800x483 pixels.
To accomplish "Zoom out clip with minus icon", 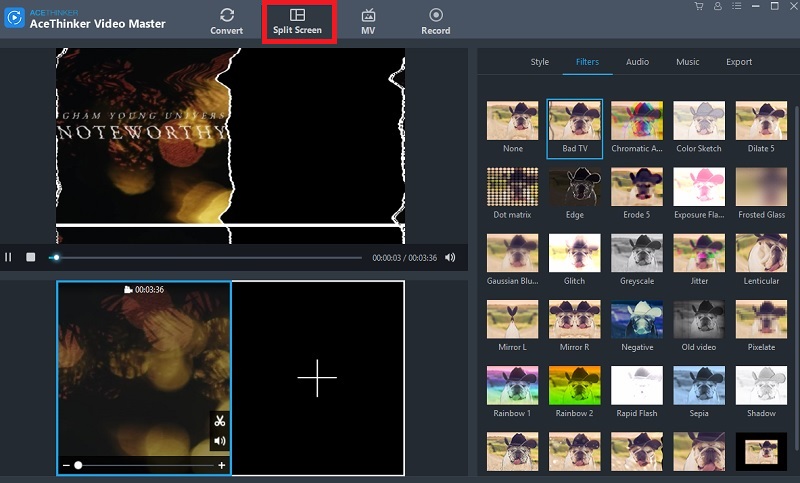I will pyautogui.click(x=66, y=465).
